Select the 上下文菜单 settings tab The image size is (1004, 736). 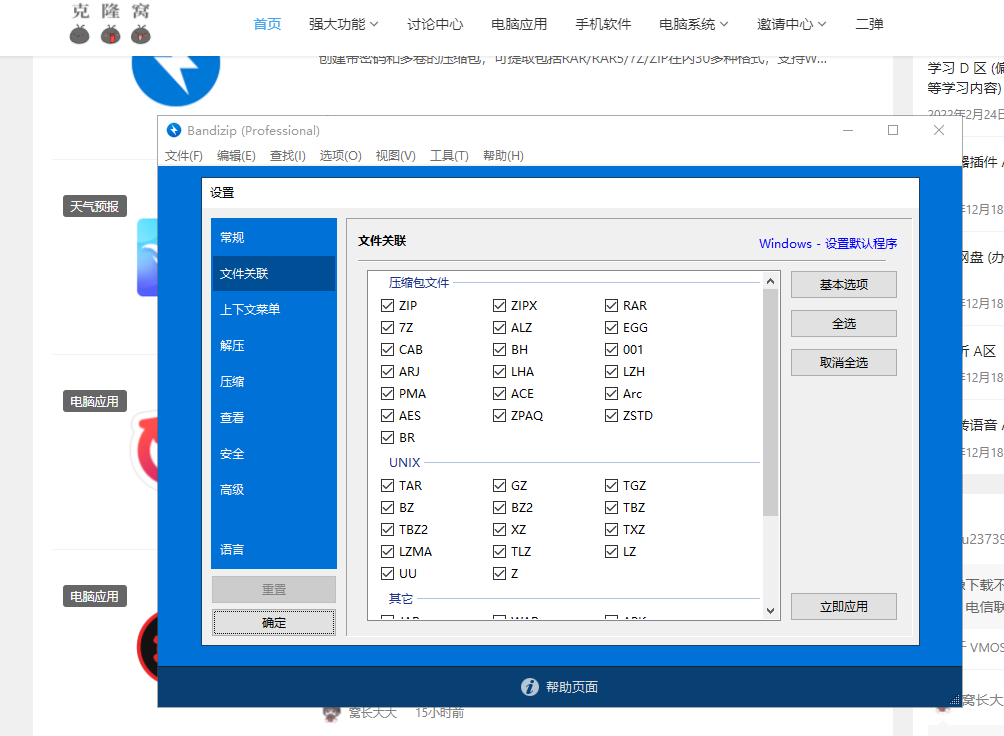click(x=273, y=309)
